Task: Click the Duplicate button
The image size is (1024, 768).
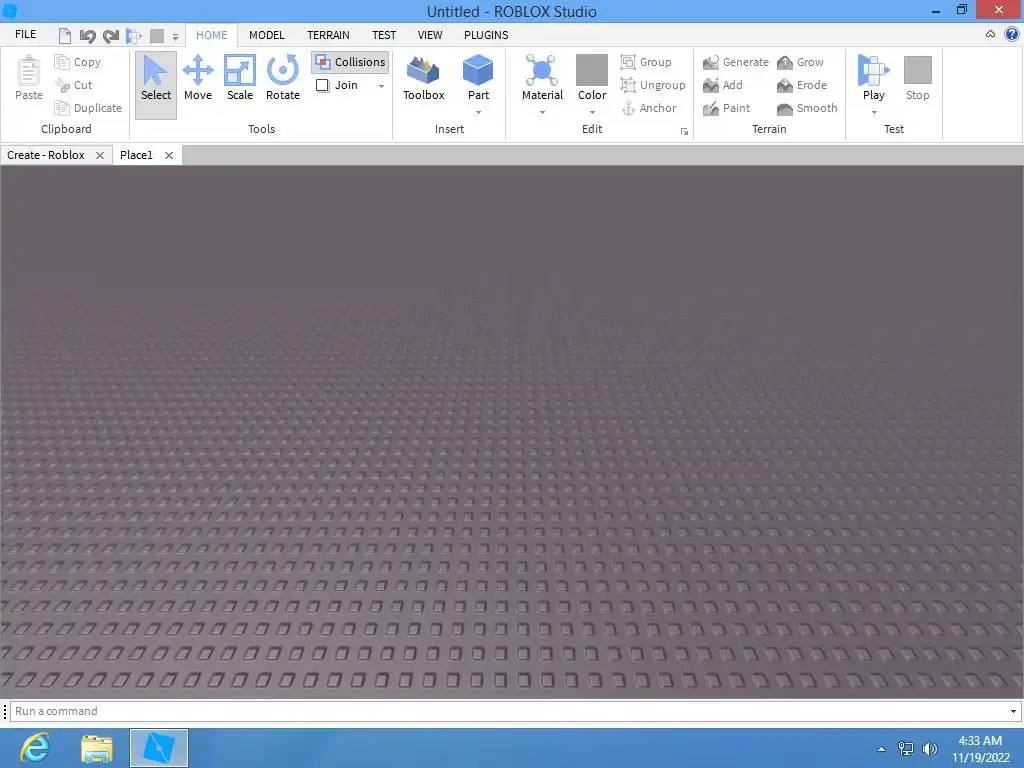Action: (88, 108)
